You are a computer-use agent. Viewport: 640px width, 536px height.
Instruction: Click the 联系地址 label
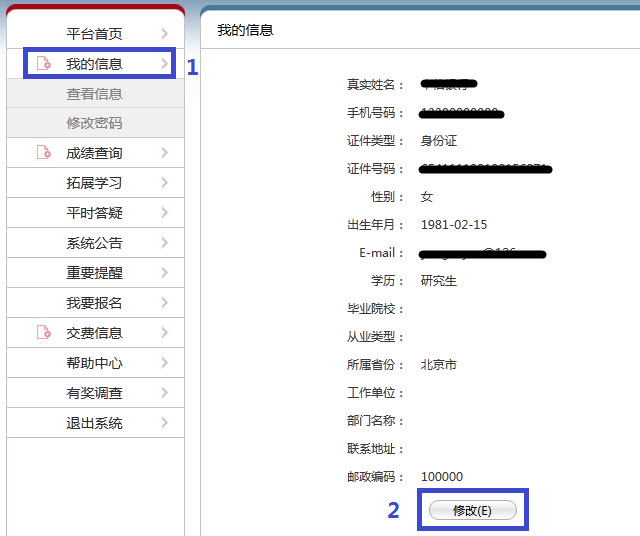[375, 449]
